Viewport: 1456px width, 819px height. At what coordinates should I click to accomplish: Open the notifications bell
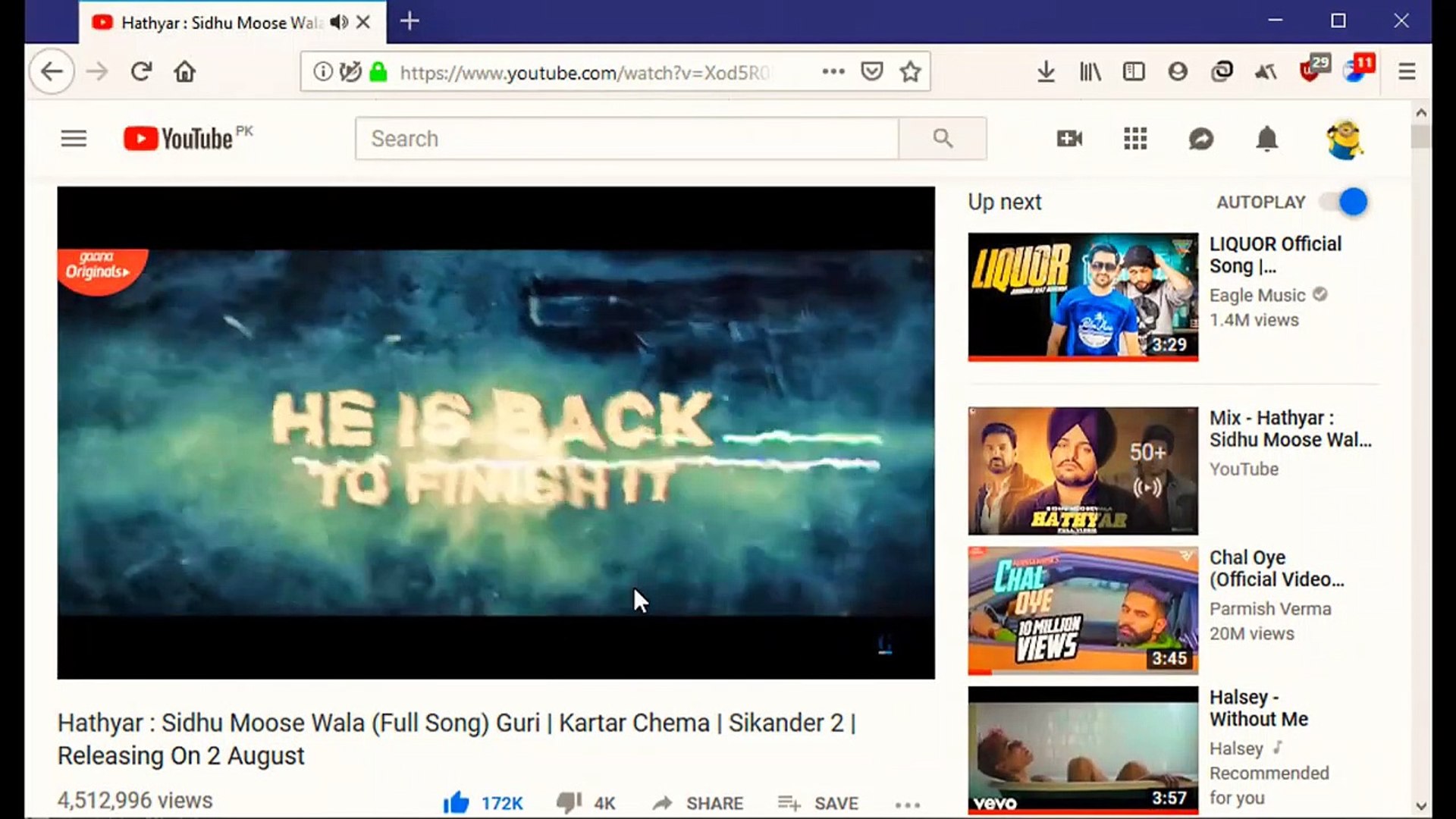[1267, 139]
